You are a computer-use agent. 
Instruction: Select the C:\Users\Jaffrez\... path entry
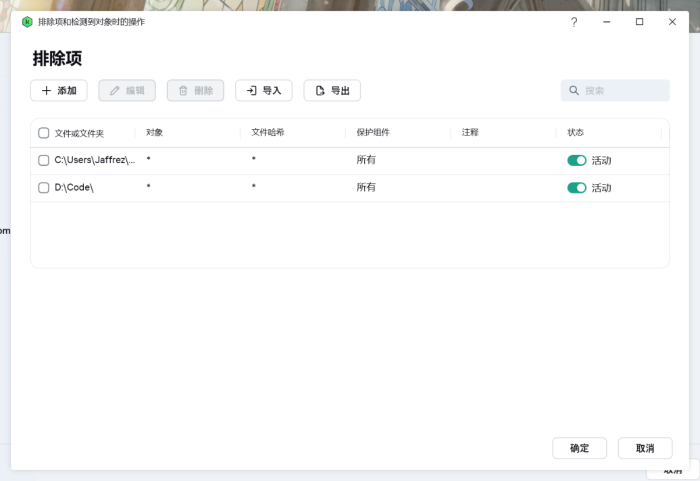[95, 160]
